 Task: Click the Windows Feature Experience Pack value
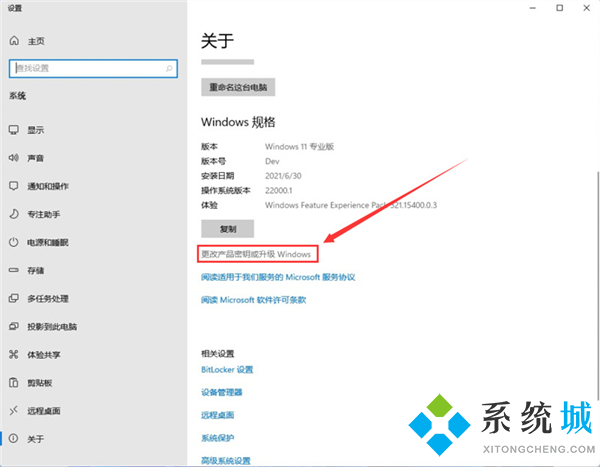click(x=351, y=205)
